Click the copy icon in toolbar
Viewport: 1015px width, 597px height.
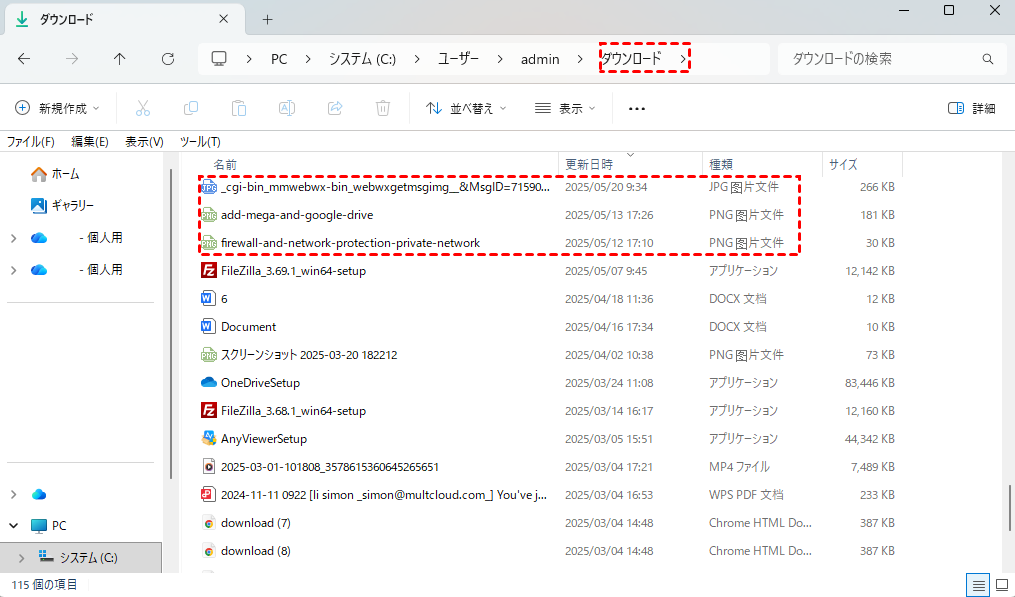[191, 108]
